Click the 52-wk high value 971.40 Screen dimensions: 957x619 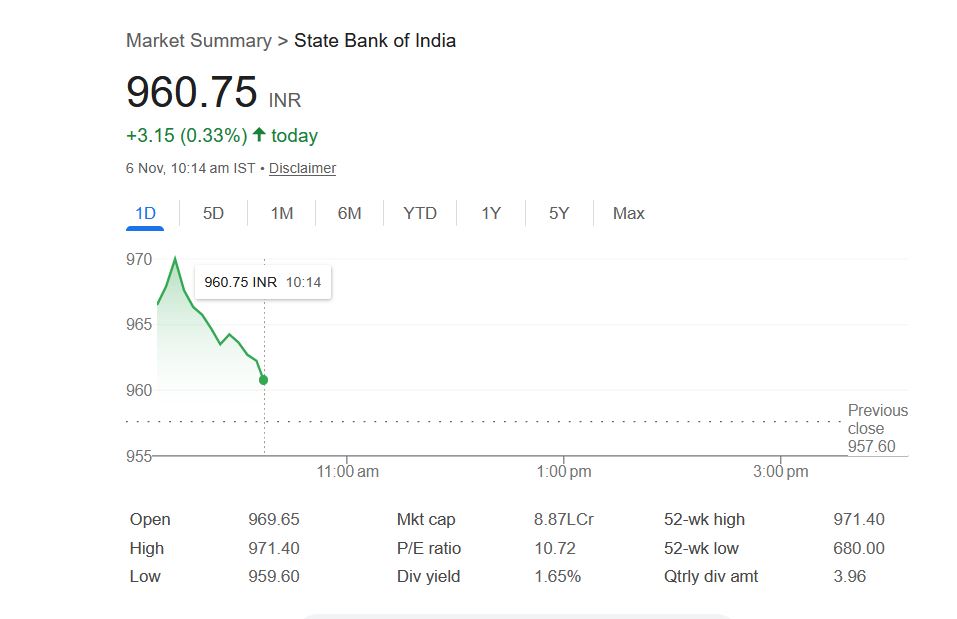pyautogui.click(x=858, y=519)
